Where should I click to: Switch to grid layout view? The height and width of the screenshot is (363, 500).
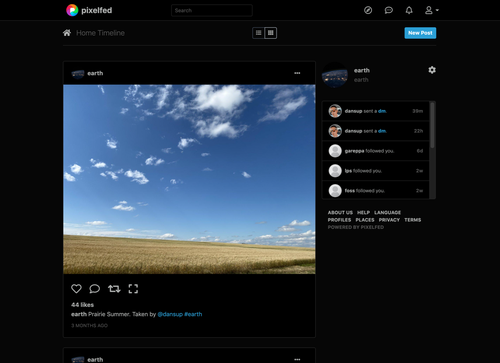[271, 33]
